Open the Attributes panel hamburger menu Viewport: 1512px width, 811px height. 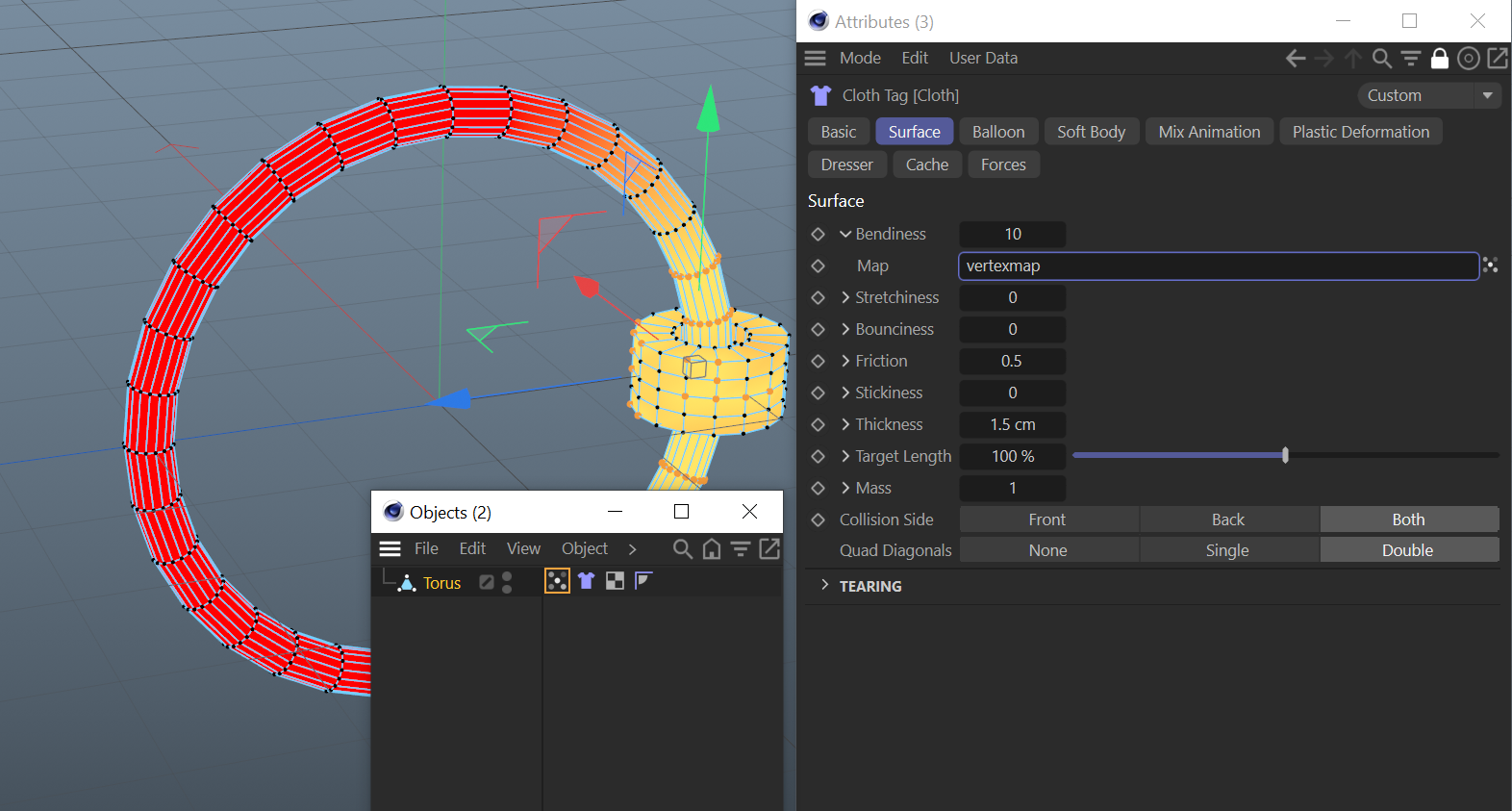tap(815, 58)
